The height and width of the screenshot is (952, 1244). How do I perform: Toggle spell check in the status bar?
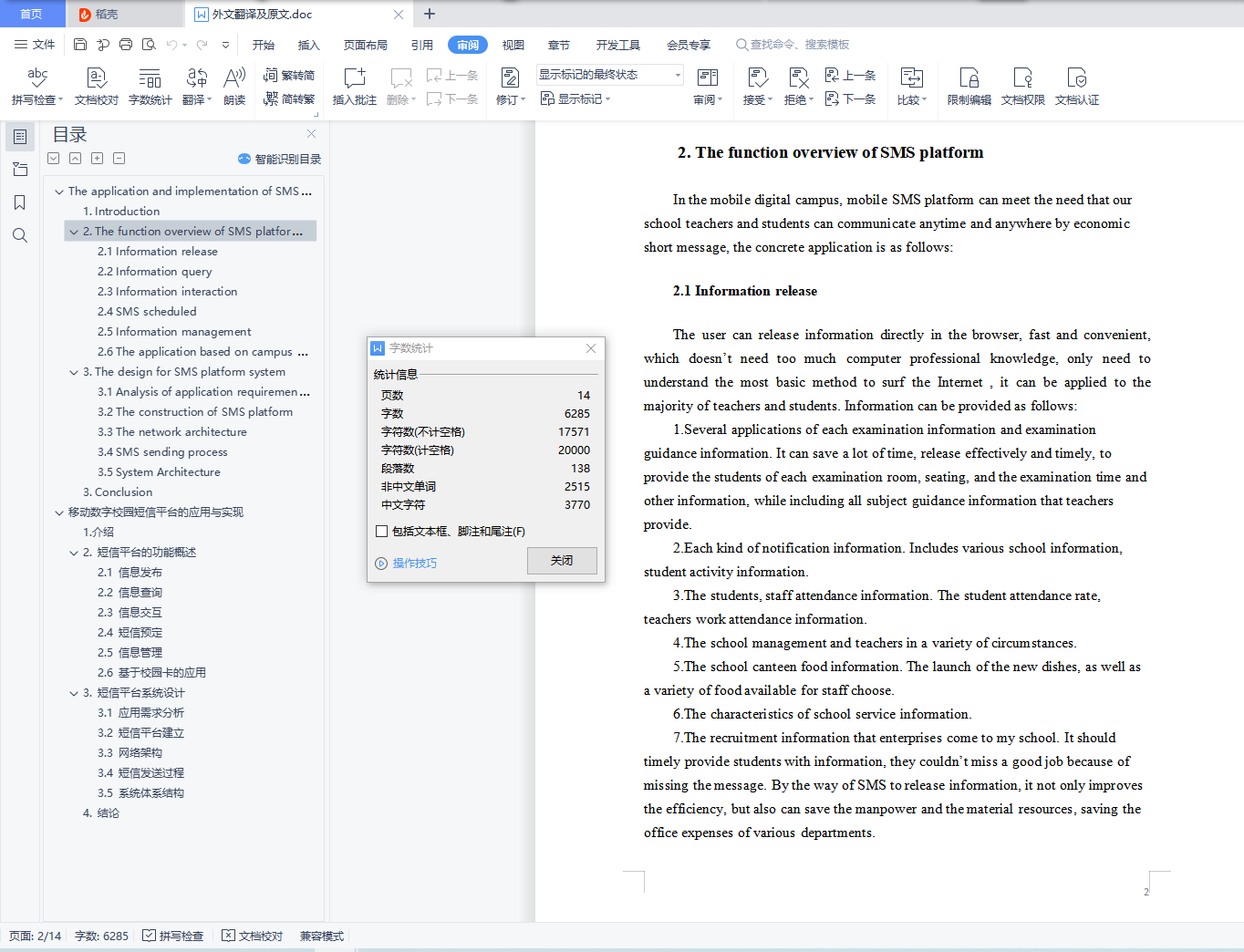tap(173, 936)
